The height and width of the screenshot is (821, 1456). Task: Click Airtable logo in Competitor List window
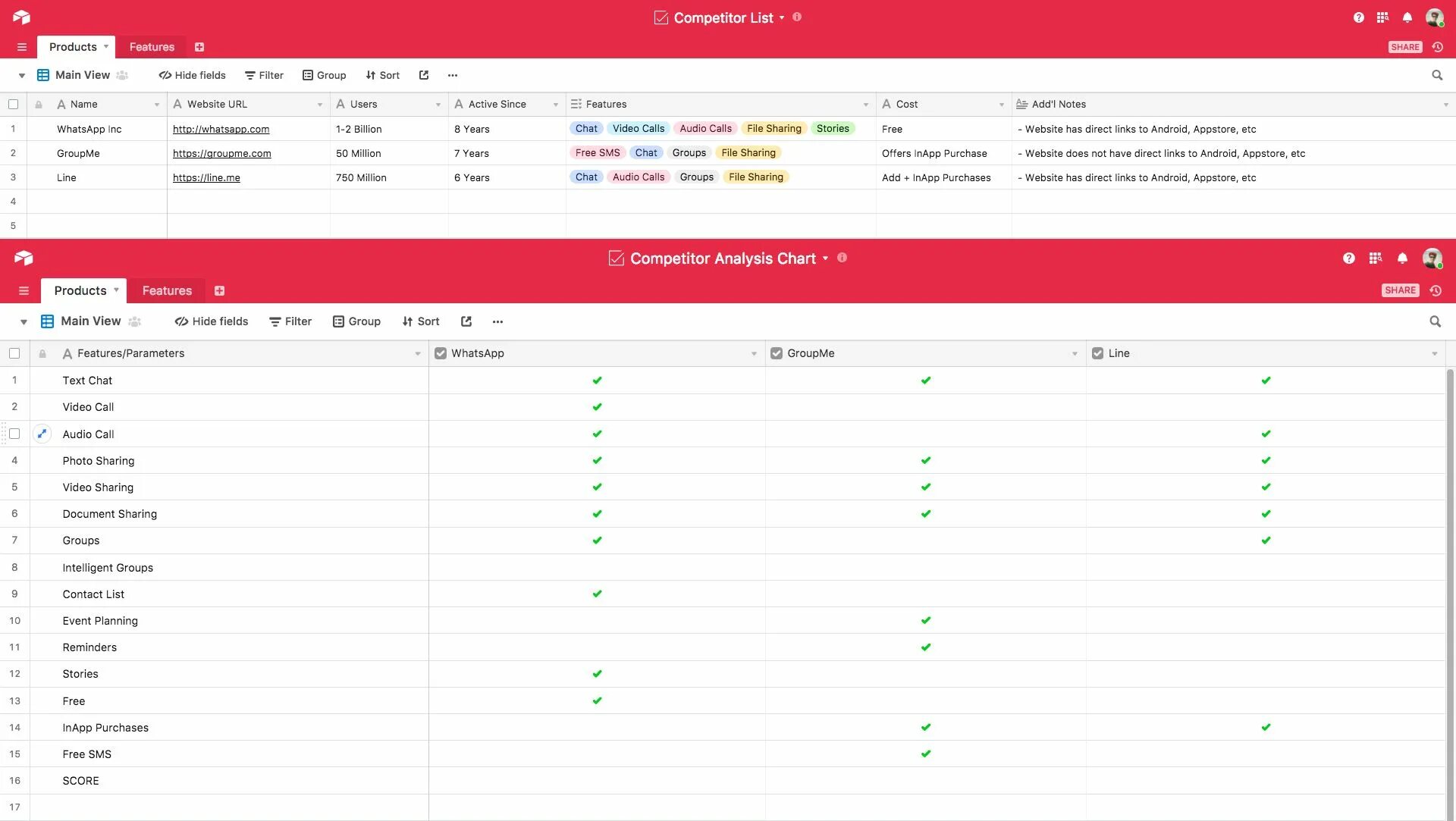(21, 17)
